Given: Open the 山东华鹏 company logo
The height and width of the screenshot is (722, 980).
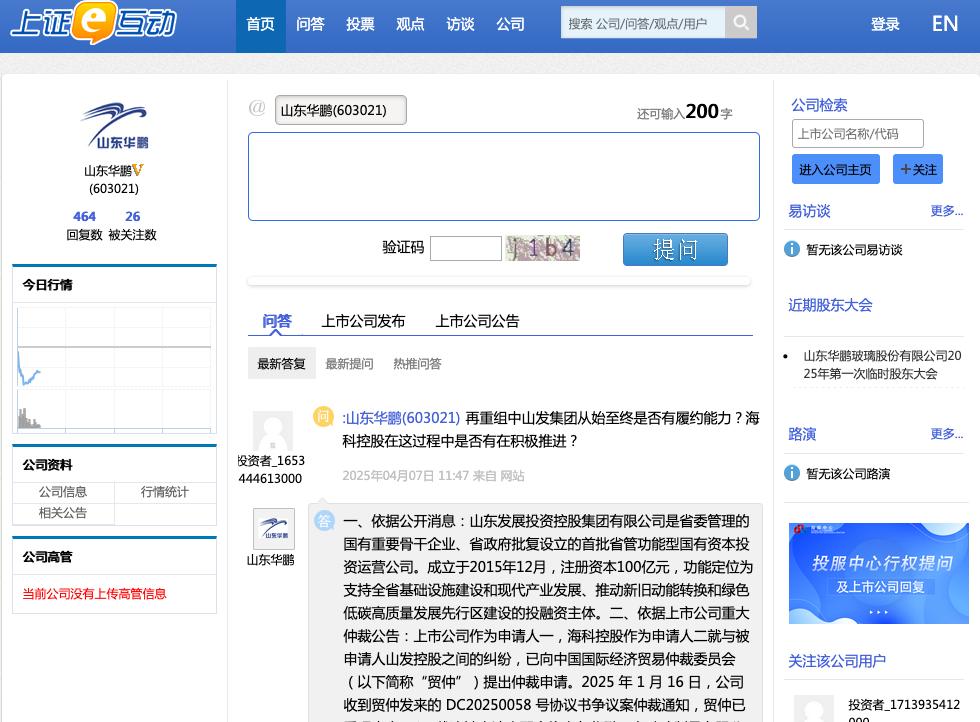Looking at the screenshot, I should 114,126.
